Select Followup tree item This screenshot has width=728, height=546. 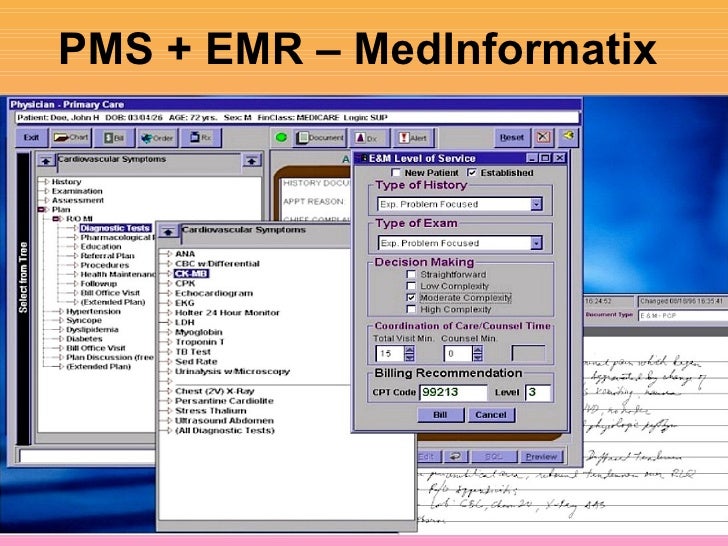pos(99,283)
